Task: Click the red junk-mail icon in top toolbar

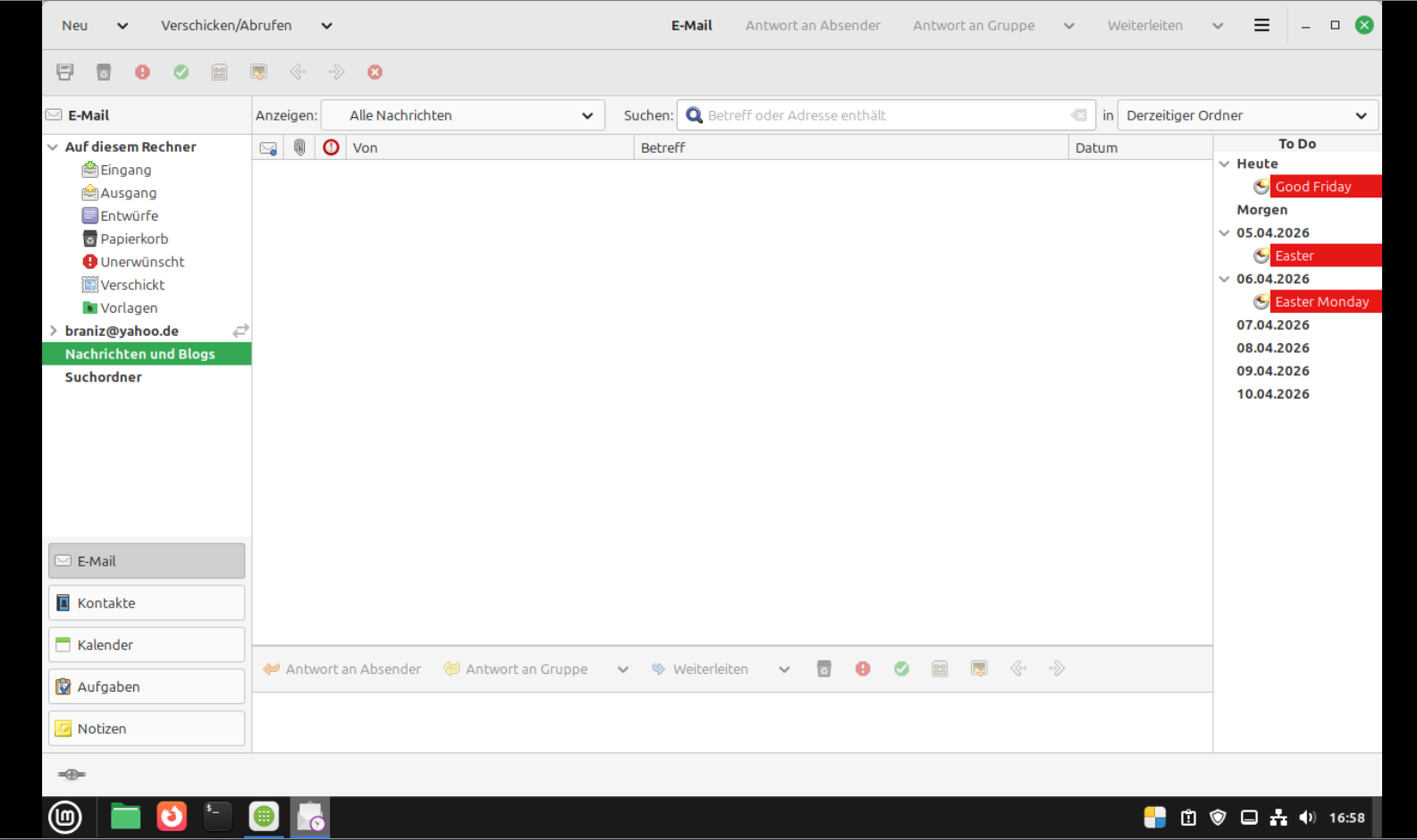Action: coord(142,72)
